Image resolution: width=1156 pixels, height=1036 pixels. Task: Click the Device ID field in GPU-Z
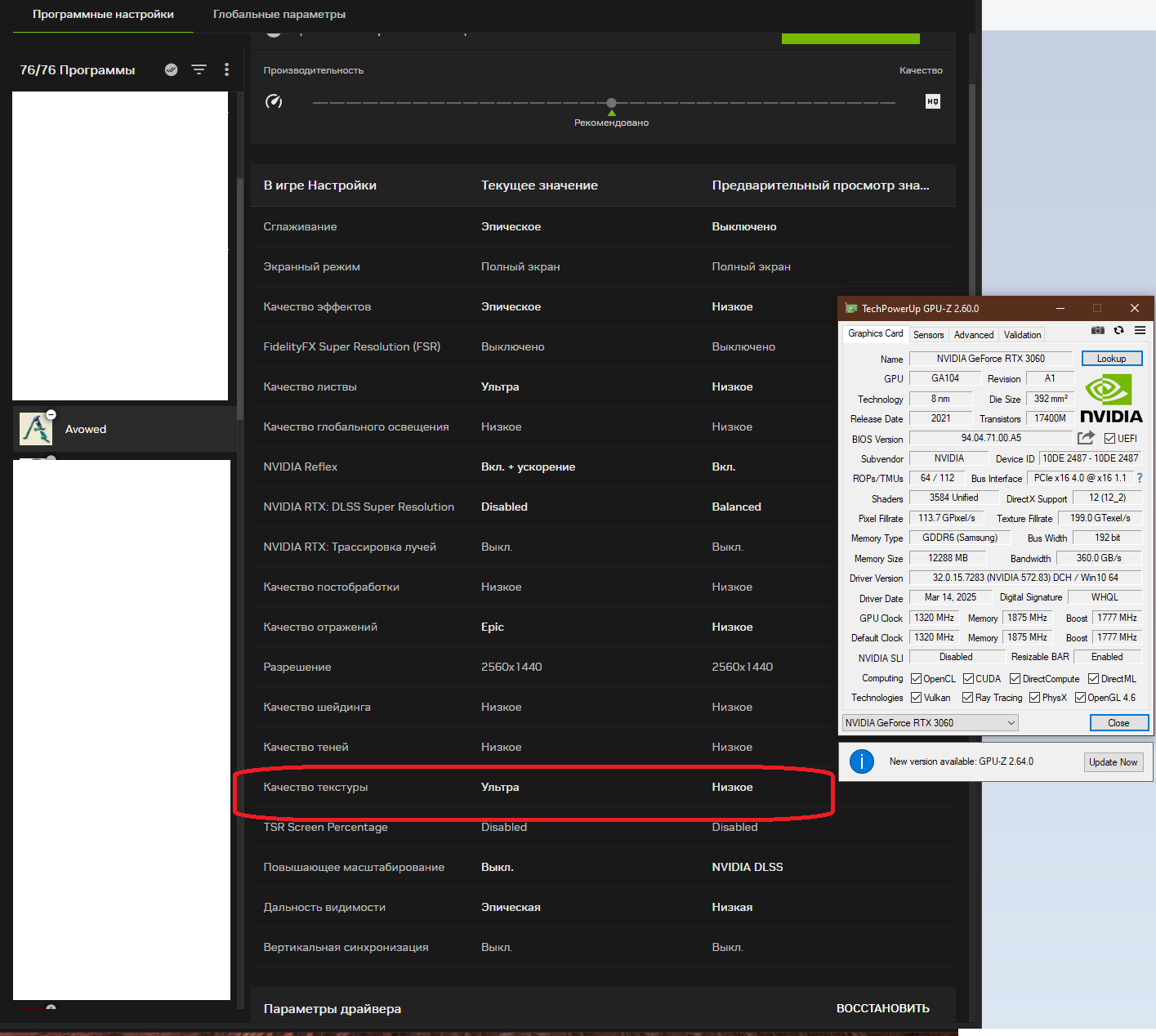point(1090,458)
